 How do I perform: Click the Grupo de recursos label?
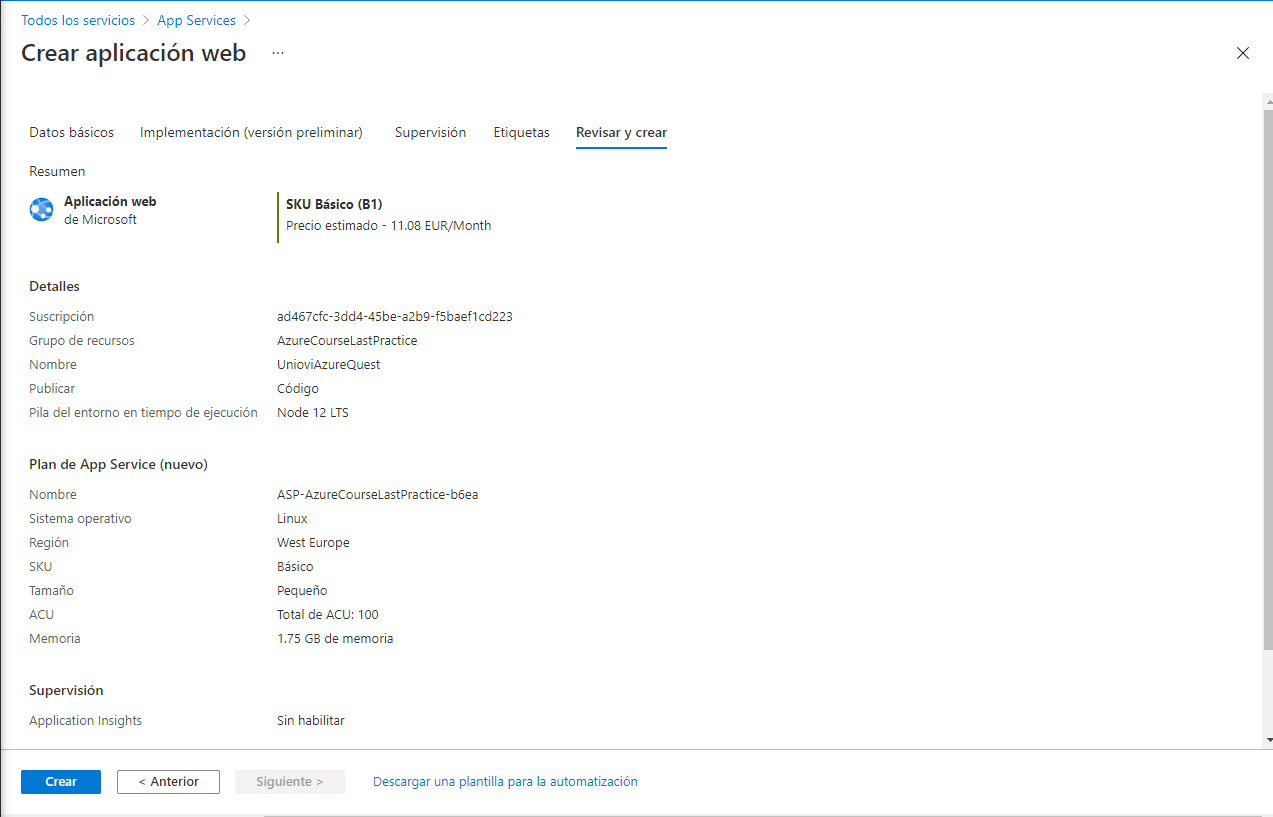[82, 340]
